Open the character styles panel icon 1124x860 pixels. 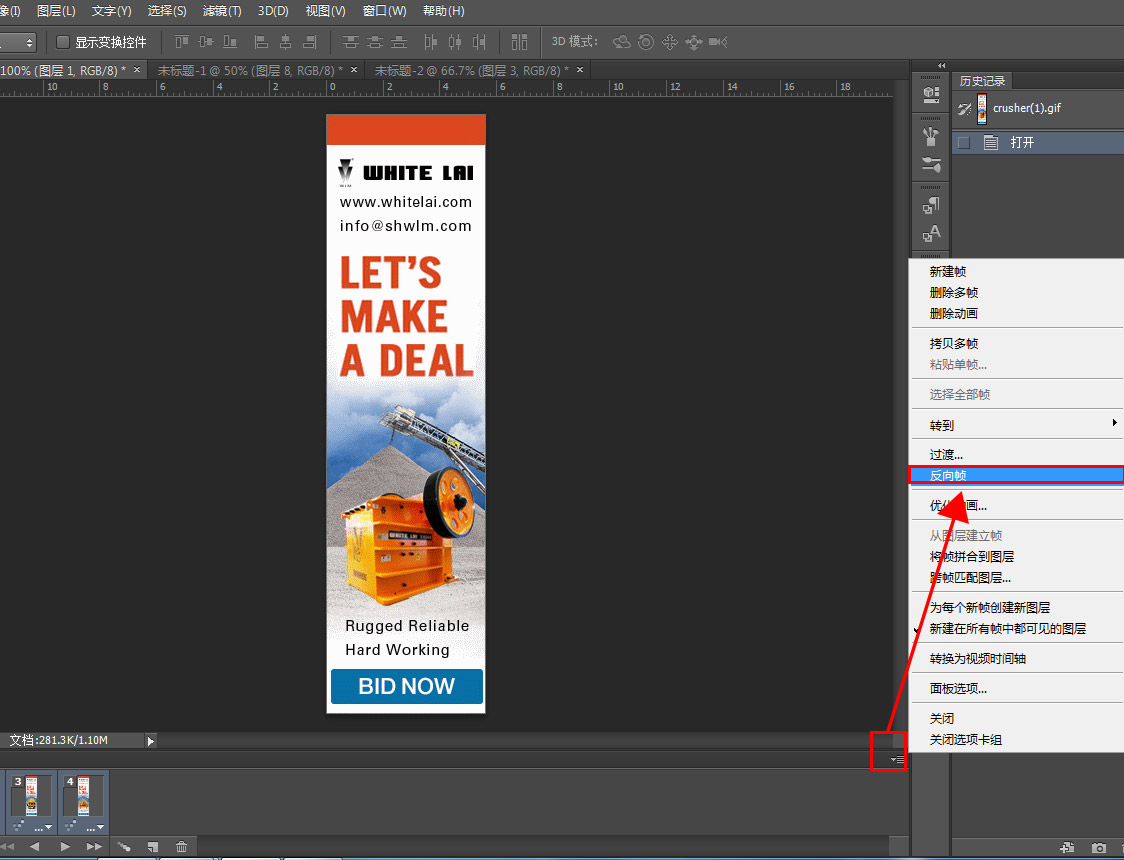tap(931, 234)
